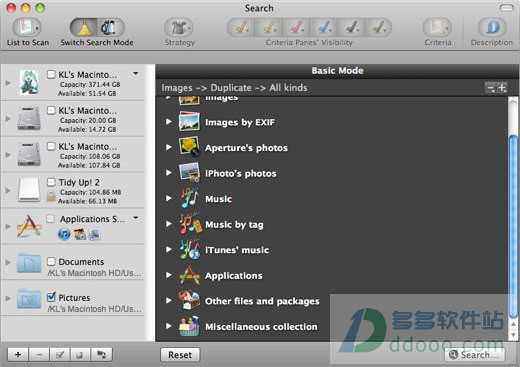
Task: Check the Applications S... source
Action: pyautogui.click(x=51, y=219)
